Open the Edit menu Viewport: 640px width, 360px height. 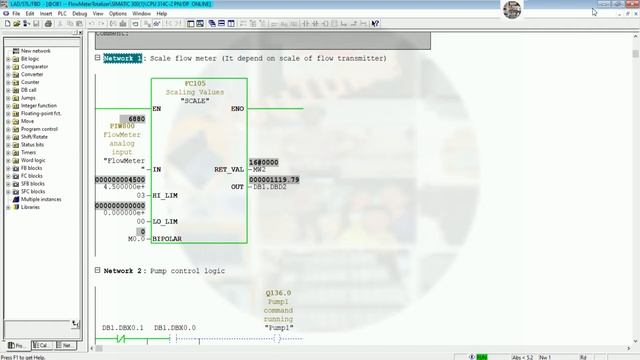pos(30,13)
